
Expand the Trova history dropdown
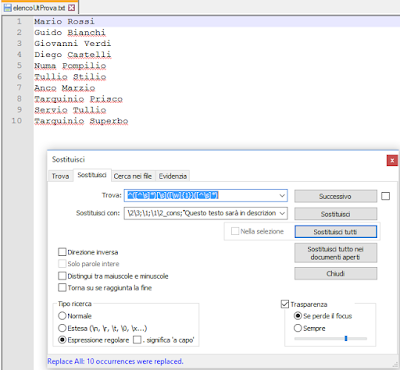coord(282,196)
